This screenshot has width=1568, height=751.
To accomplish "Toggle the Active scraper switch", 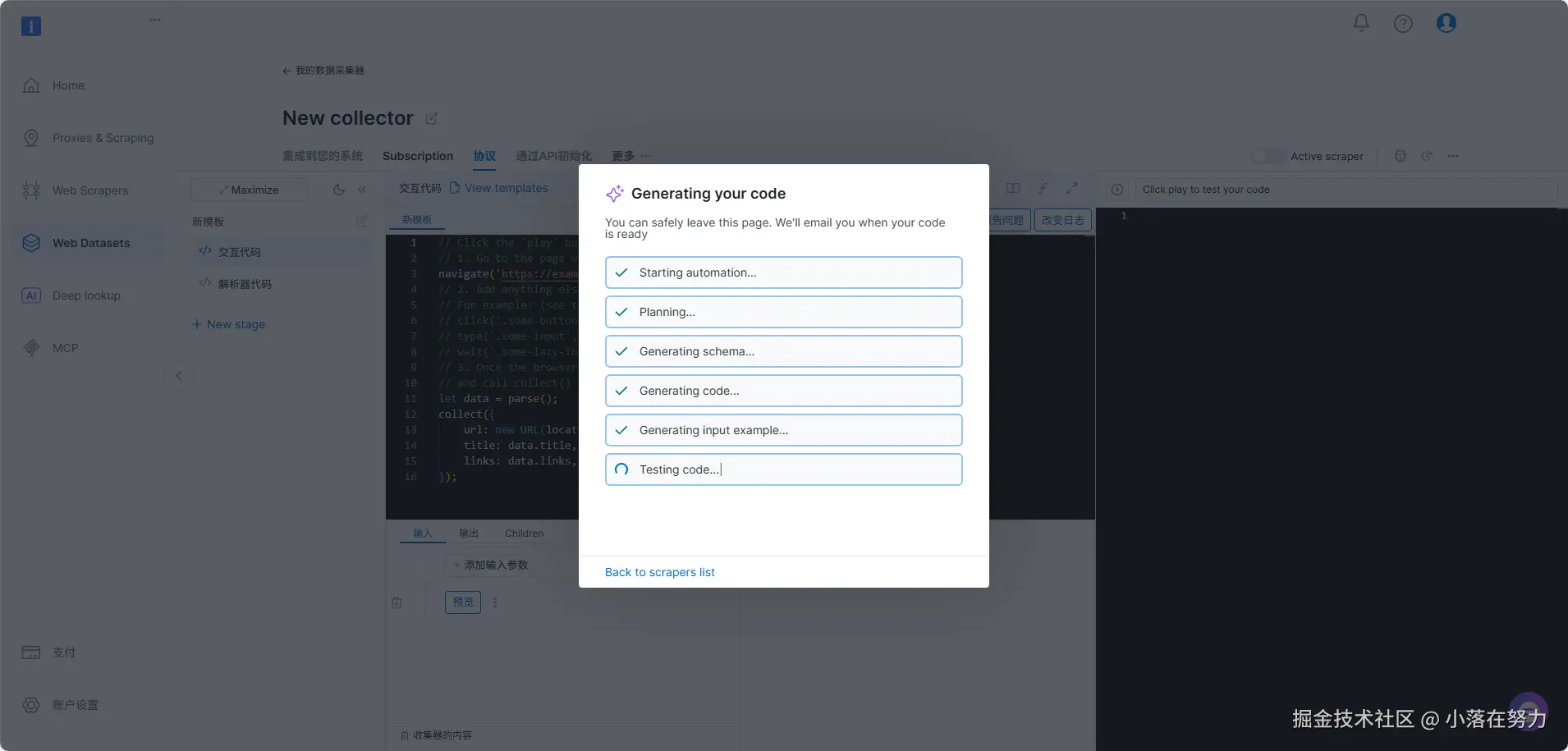I will pos(1267,156).
